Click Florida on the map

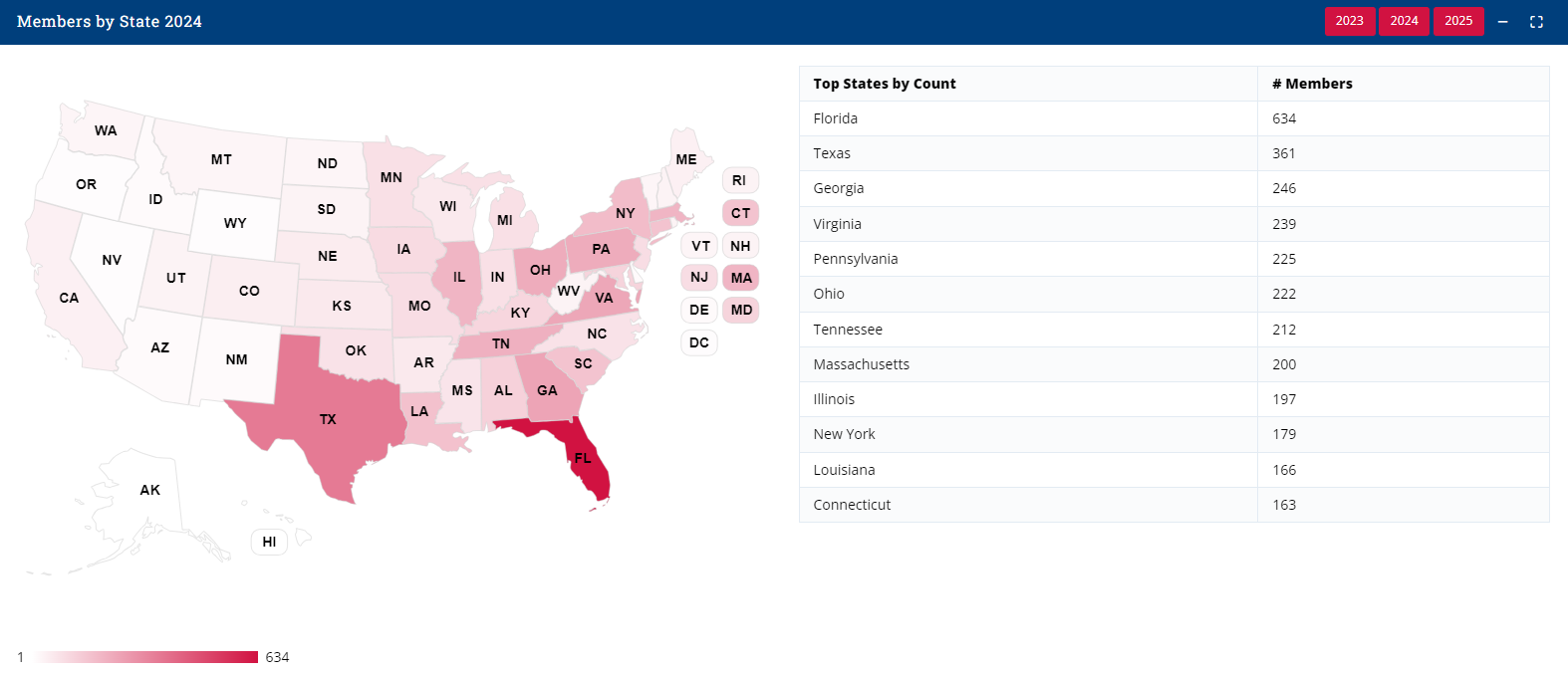(x=586, y=460)
